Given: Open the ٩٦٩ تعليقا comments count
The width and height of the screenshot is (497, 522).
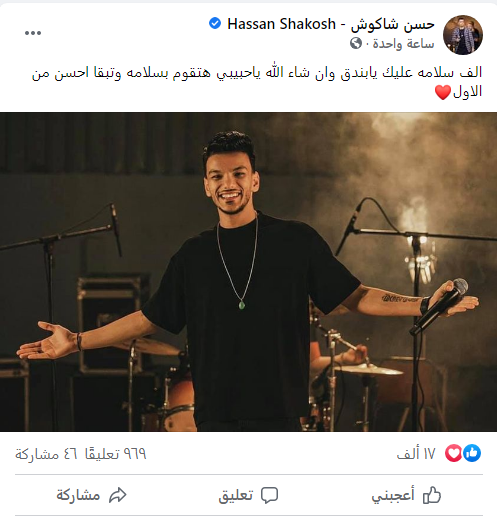Looking at the screenshot, I should coord(116,454).
